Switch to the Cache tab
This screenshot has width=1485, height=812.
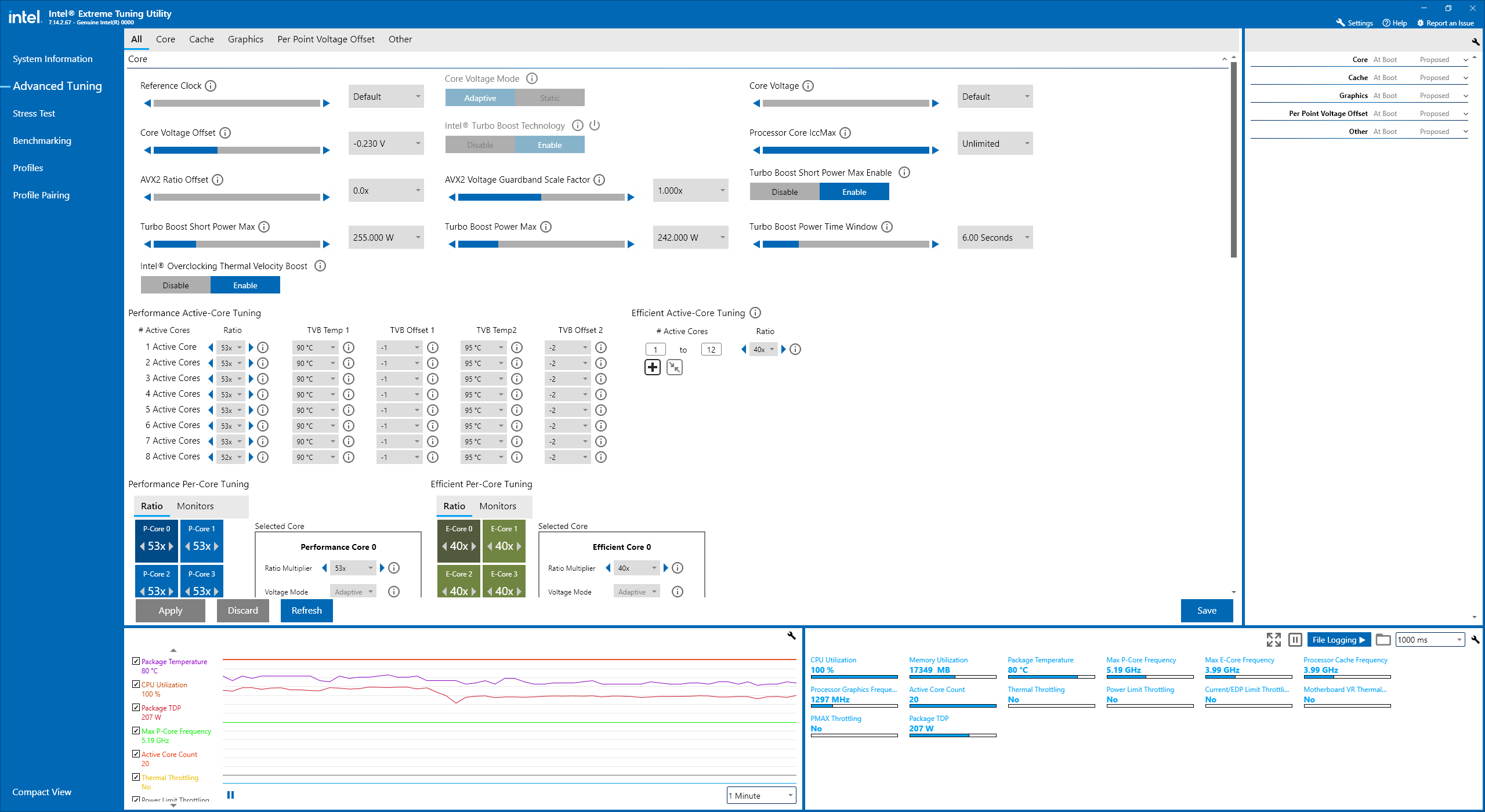pos(201,39)
